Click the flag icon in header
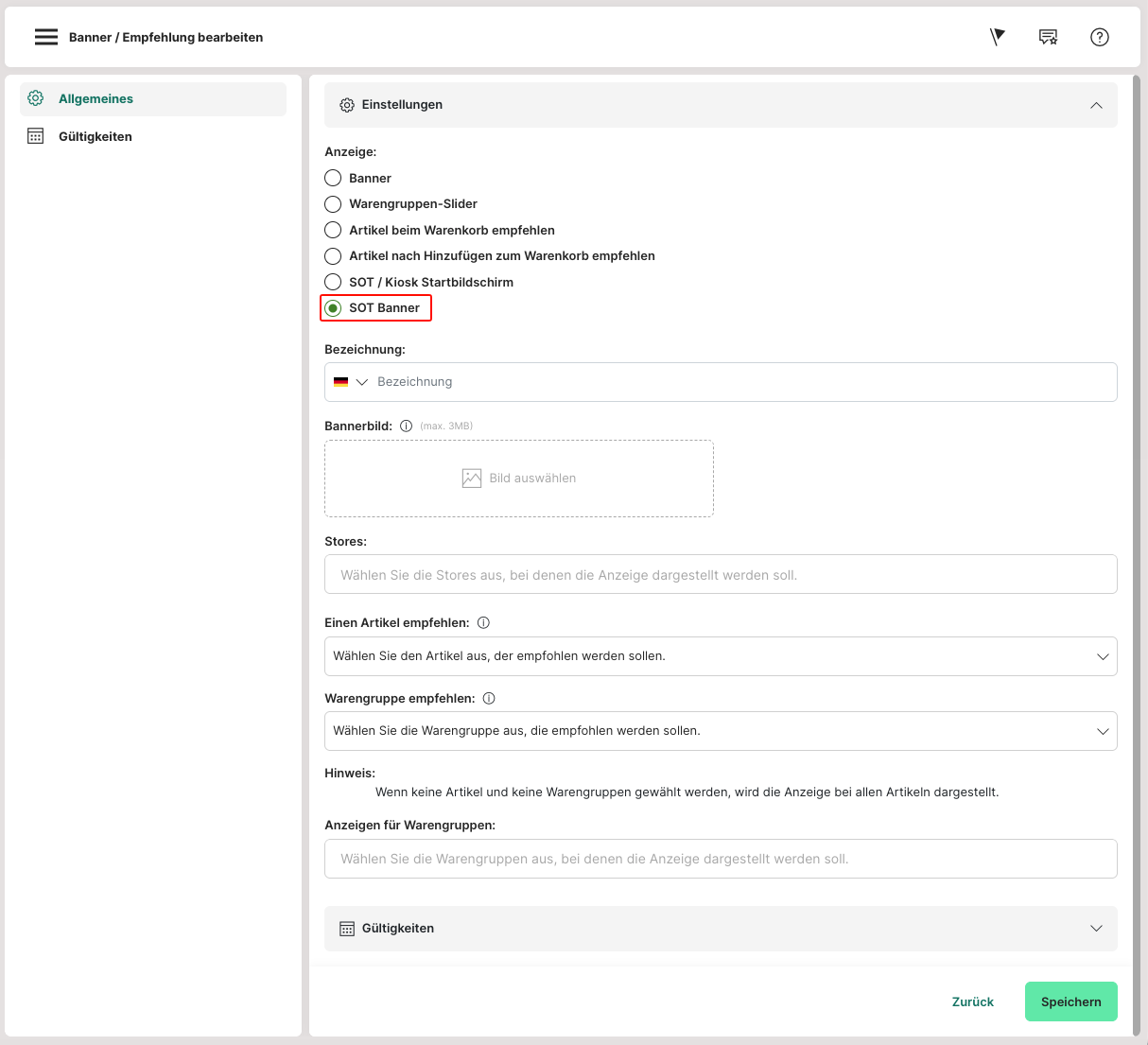 coord(998,37)
